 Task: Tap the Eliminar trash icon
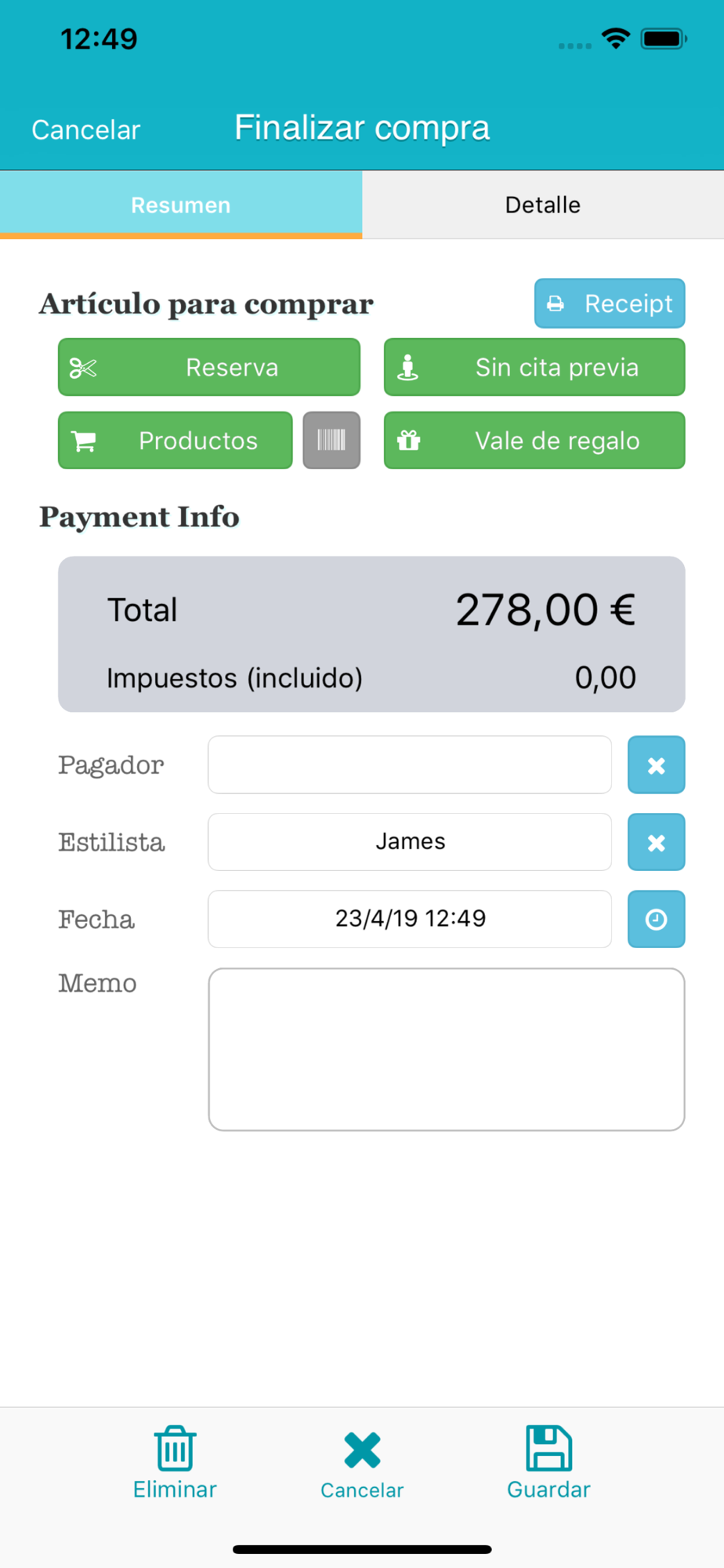point(175,1448)
